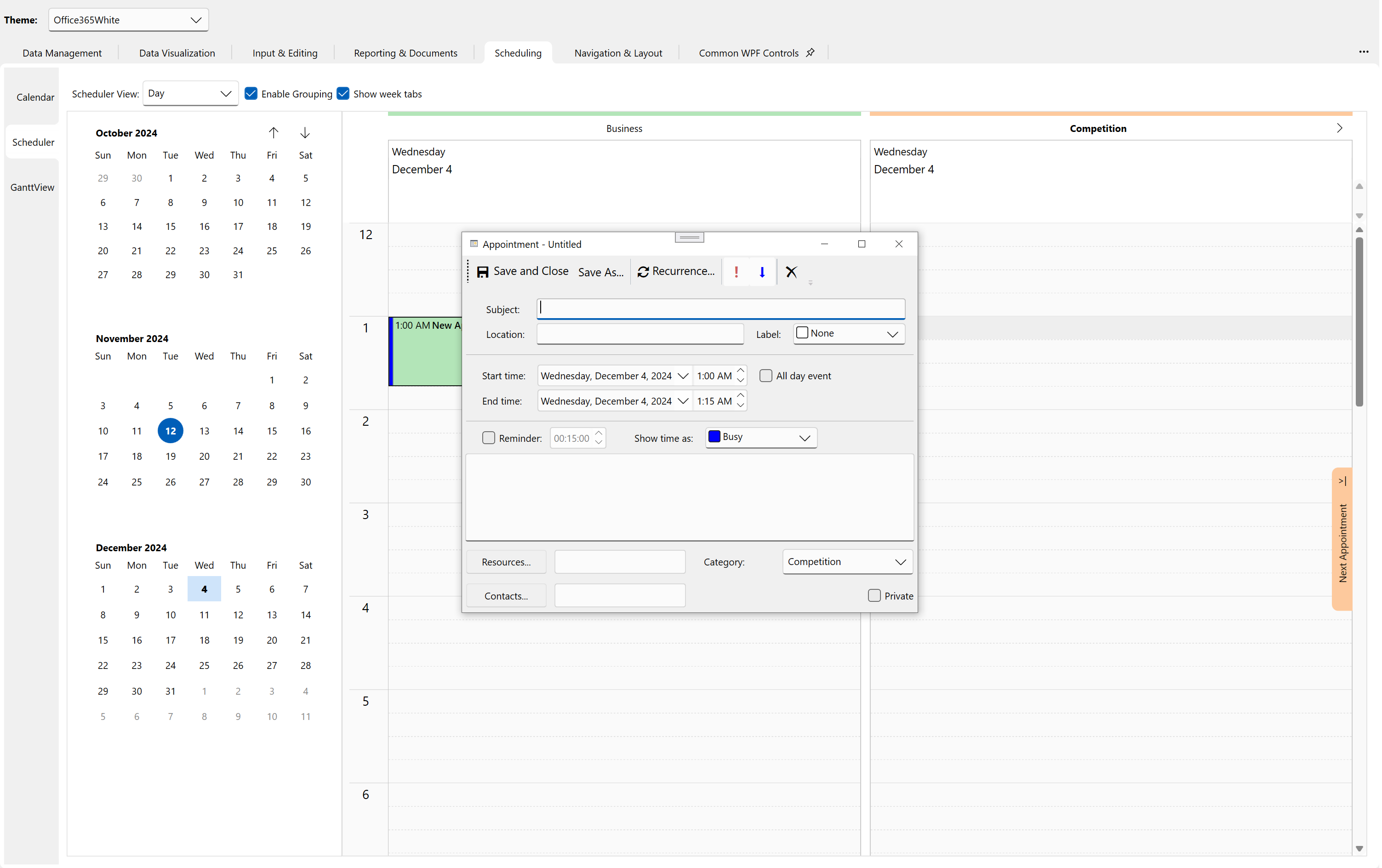This screenshot has width=1382, height=868.
Task: Go to next month with down arrow
Action: coord(305,132)
